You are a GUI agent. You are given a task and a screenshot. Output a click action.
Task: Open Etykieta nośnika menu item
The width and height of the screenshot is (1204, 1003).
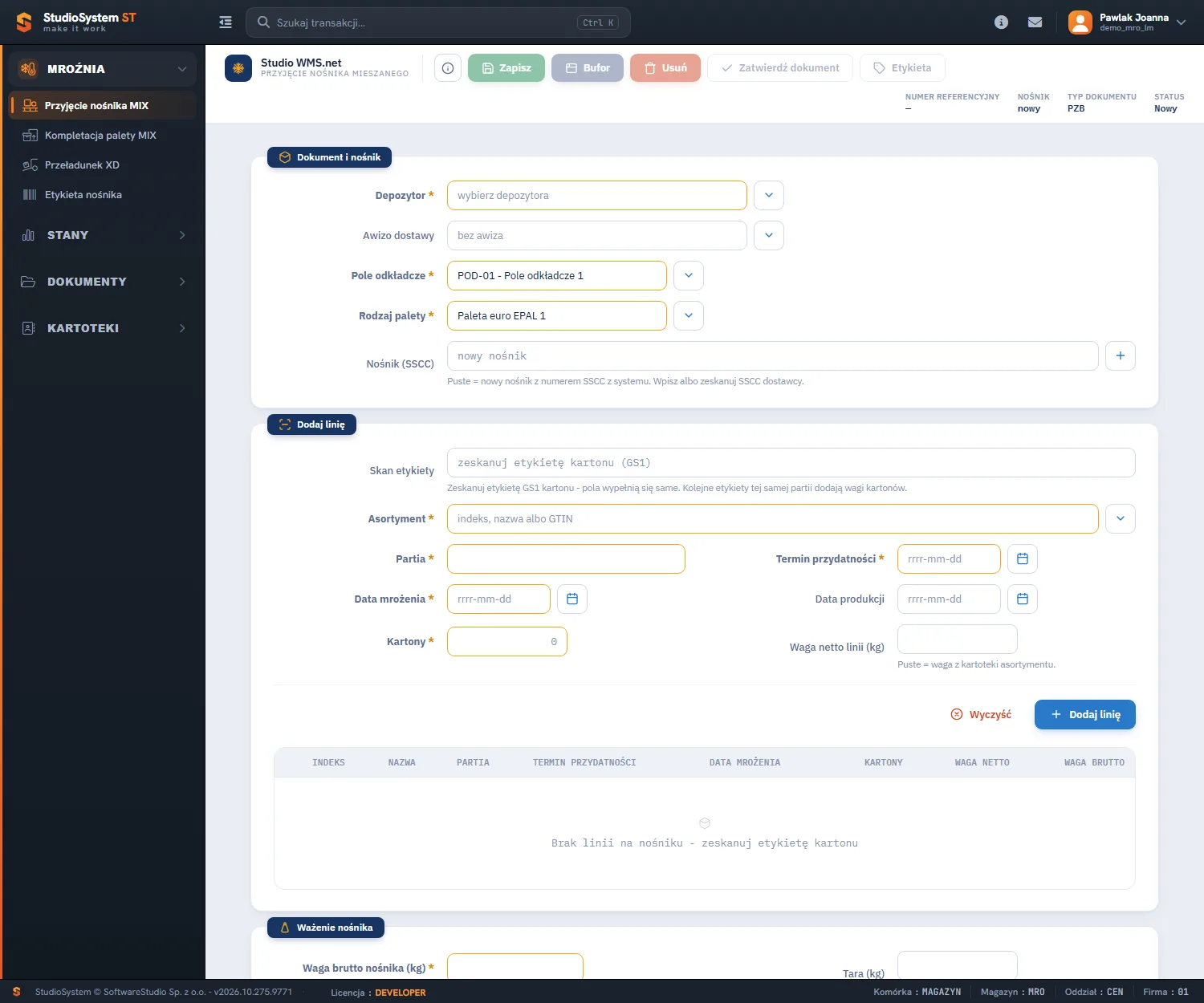pyautogui.click(x=103, y=194)
